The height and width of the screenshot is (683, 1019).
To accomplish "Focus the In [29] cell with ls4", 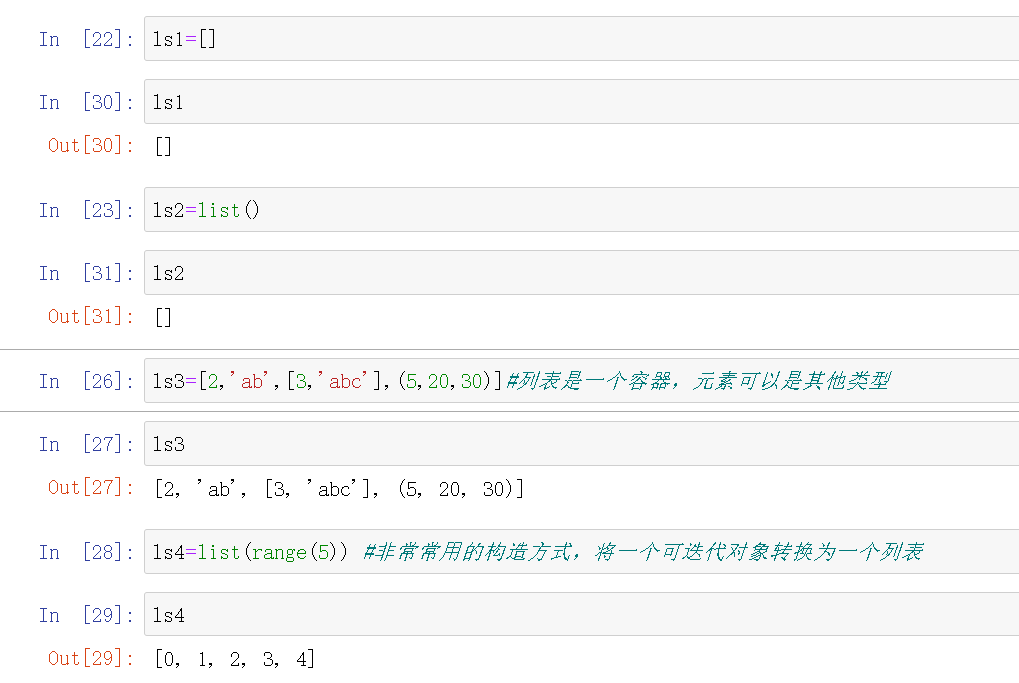I will [580, 615].
